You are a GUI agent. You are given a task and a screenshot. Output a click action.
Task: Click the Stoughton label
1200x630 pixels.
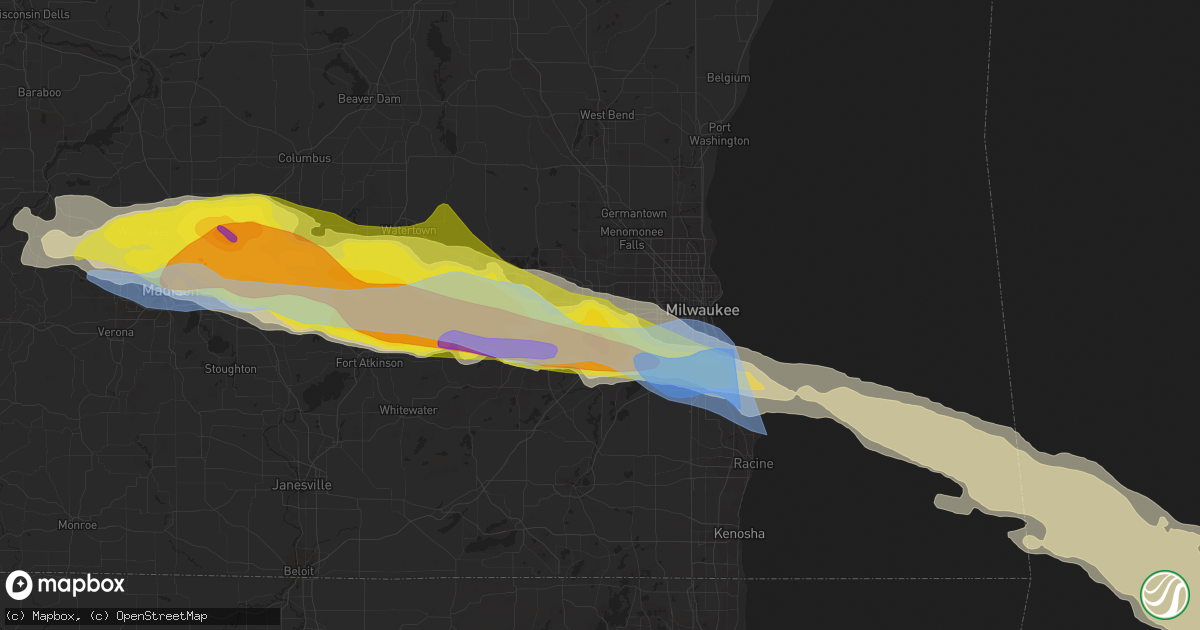[x=230, y=369]
